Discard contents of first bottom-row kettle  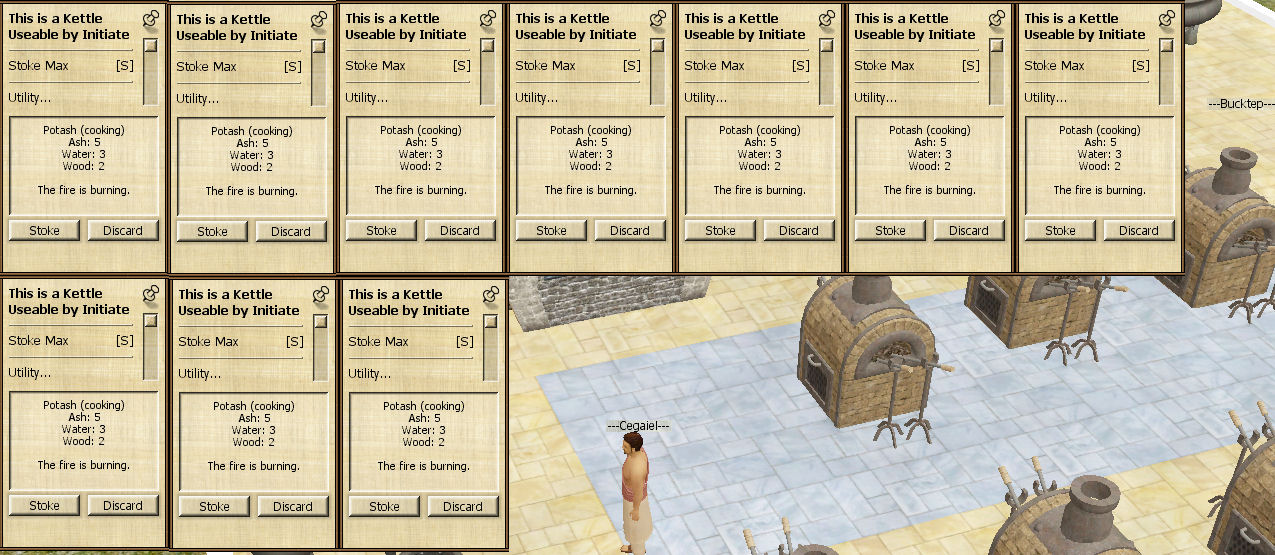click(123, 505)
